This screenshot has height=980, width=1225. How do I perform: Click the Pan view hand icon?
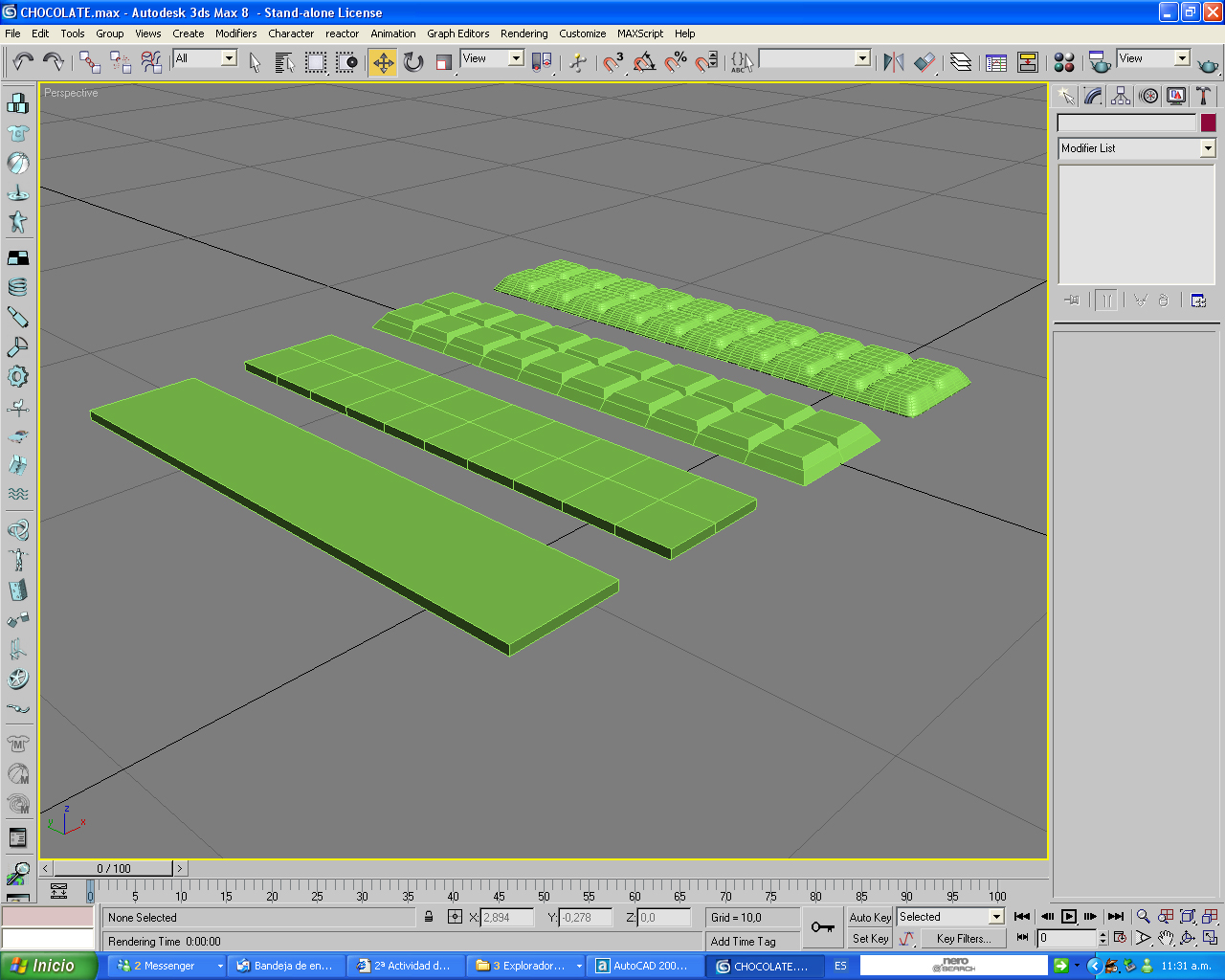[1166, 938]
